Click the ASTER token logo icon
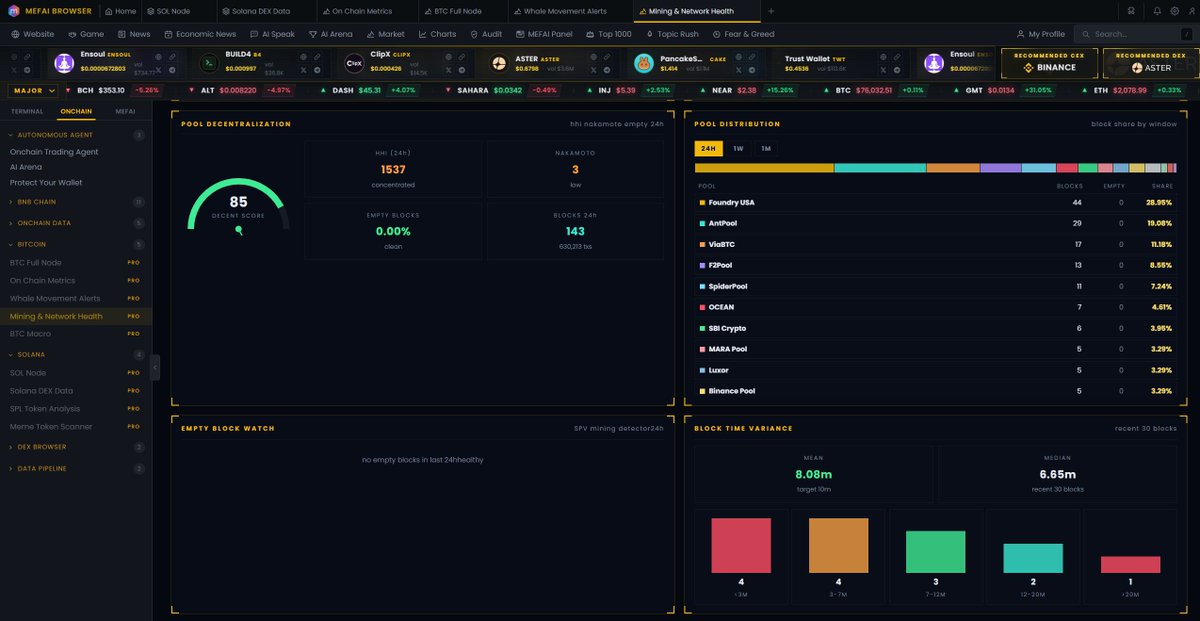Viewport: 1200px width, 621px height. 499,63
